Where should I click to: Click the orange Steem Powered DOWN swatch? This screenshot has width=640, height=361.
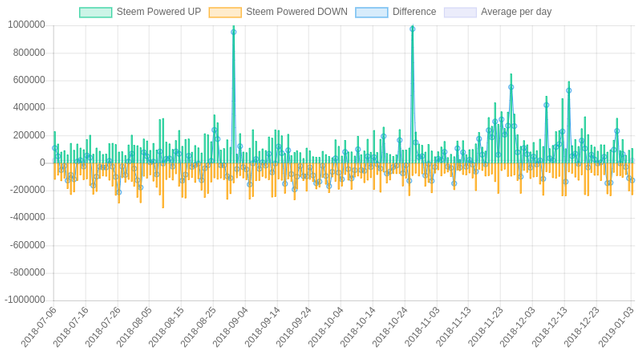tap(225, 12)
